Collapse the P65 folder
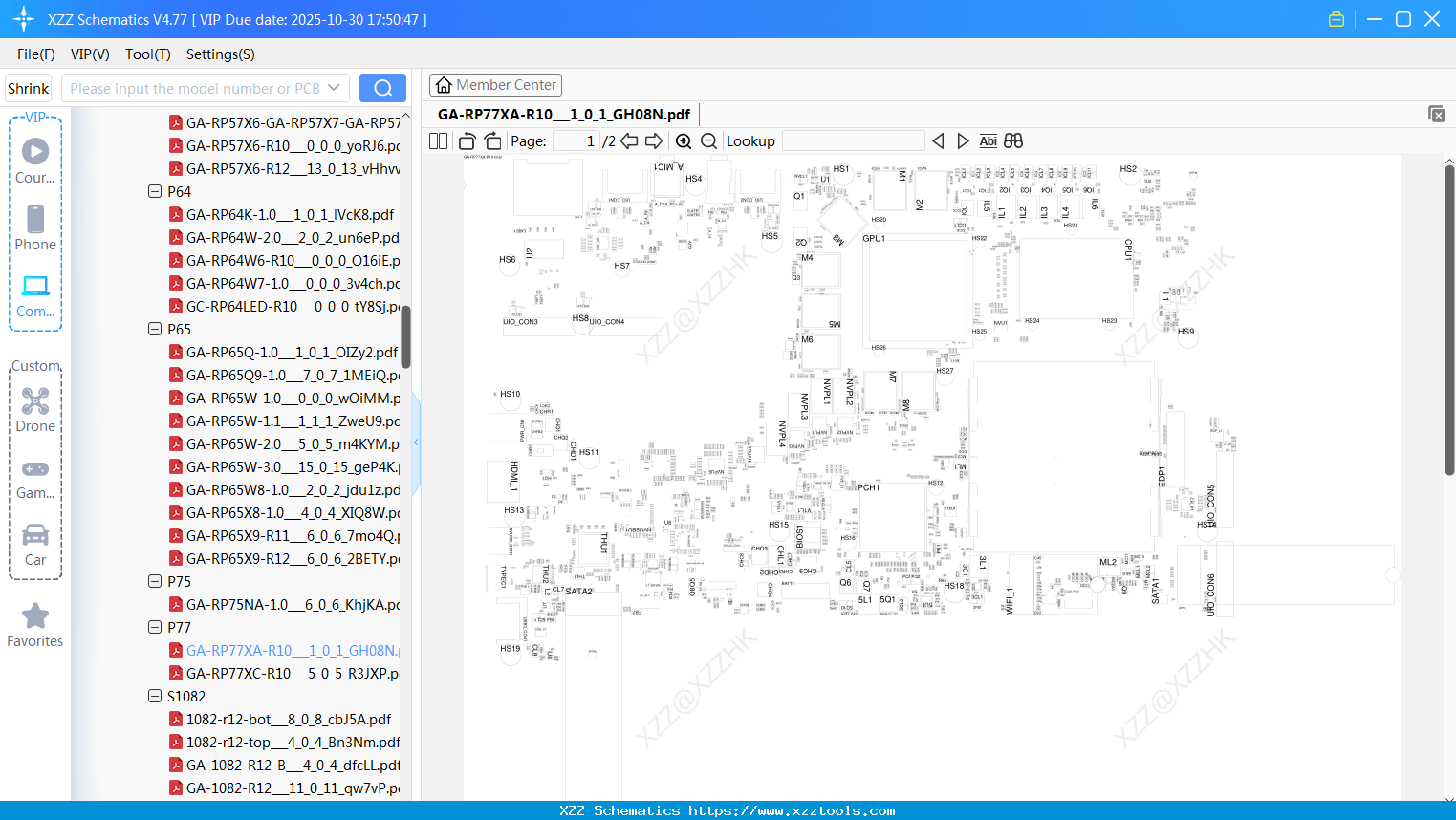The height and width of the screenshot is (820, 1456). pos(155,329)
